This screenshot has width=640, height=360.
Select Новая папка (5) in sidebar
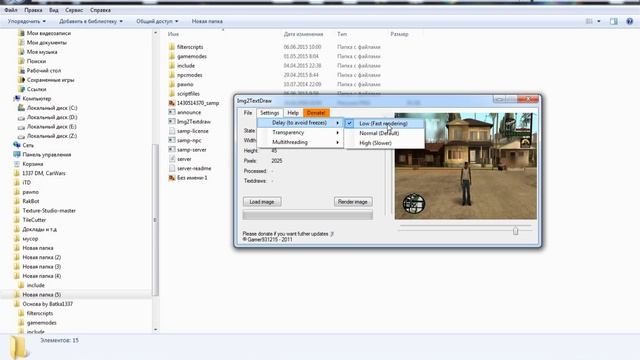(42, 295)
